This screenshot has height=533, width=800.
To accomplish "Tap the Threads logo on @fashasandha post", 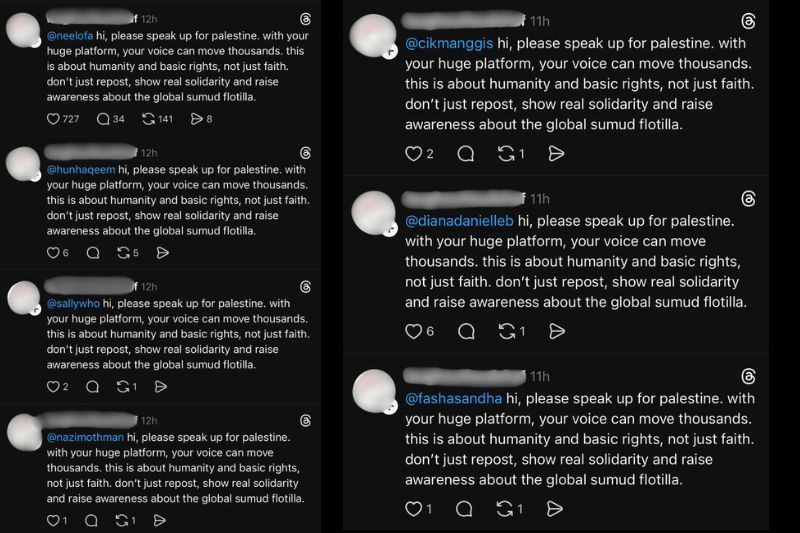I will (x=748, y=376).
